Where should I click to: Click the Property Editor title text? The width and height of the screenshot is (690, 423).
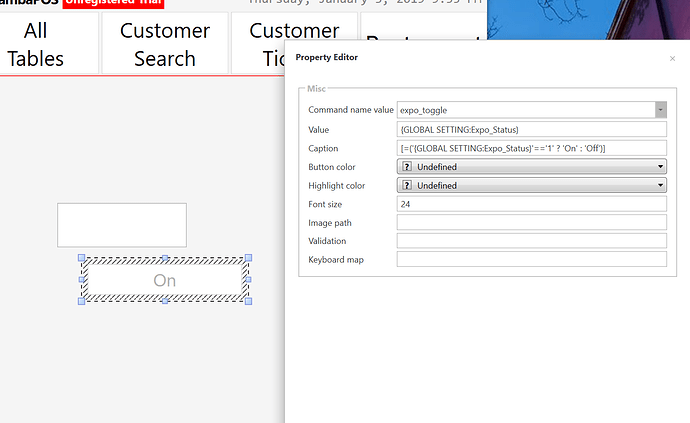click(327, 57)
